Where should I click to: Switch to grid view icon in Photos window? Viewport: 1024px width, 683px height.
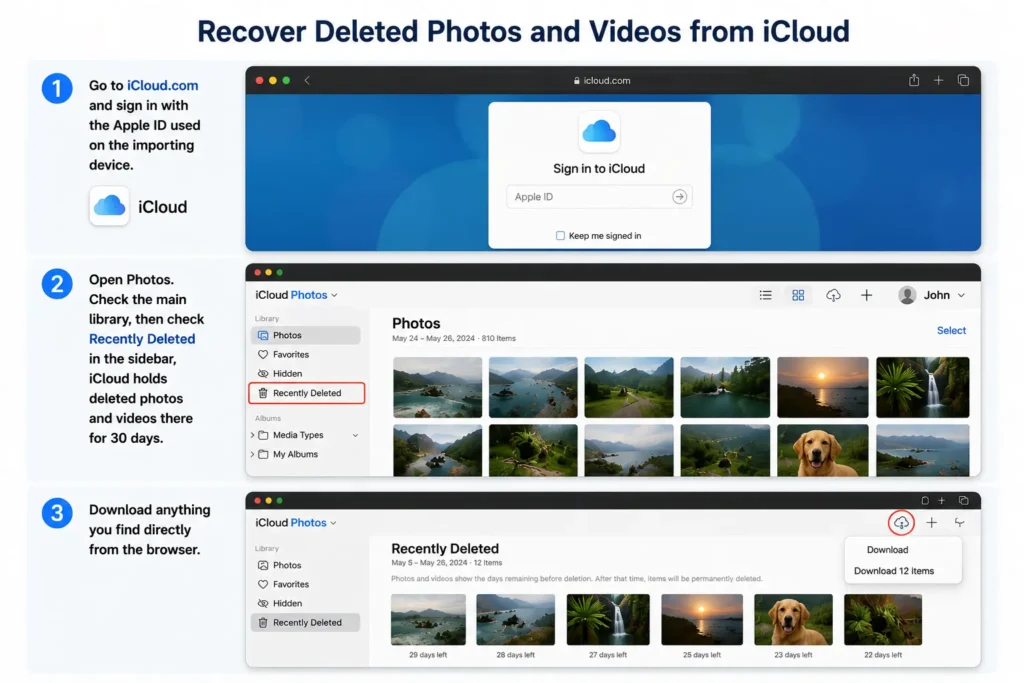(798, 295)
